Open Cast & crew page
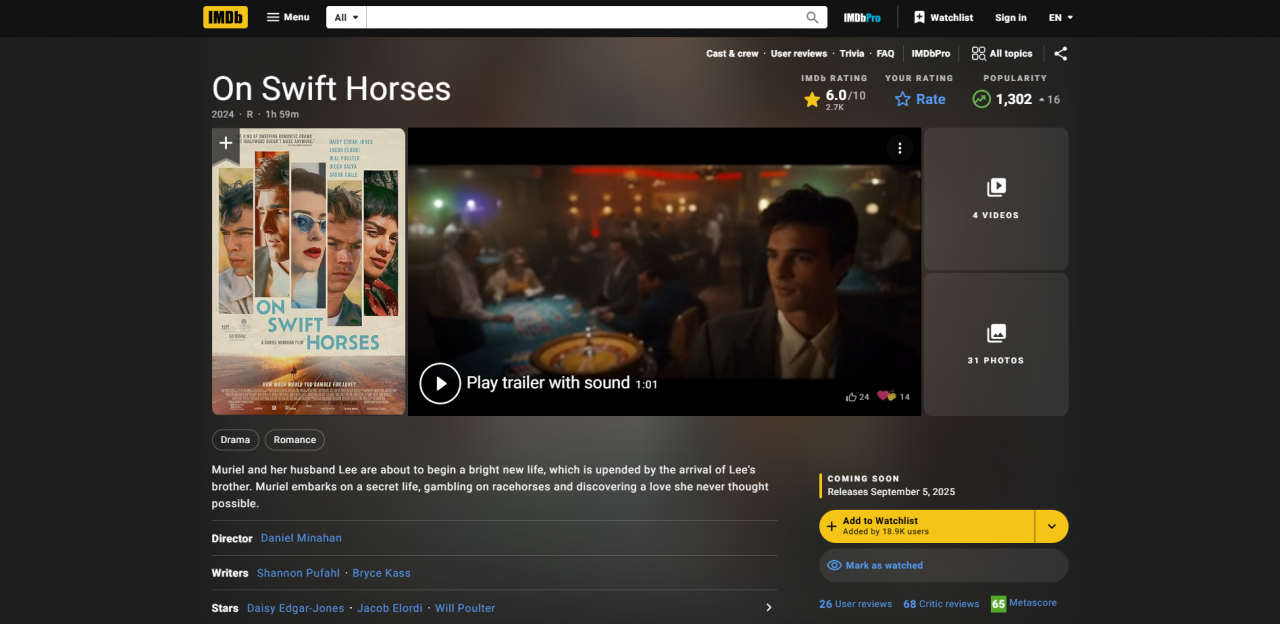Screen dimensions: 1280x624 point(732,54)
